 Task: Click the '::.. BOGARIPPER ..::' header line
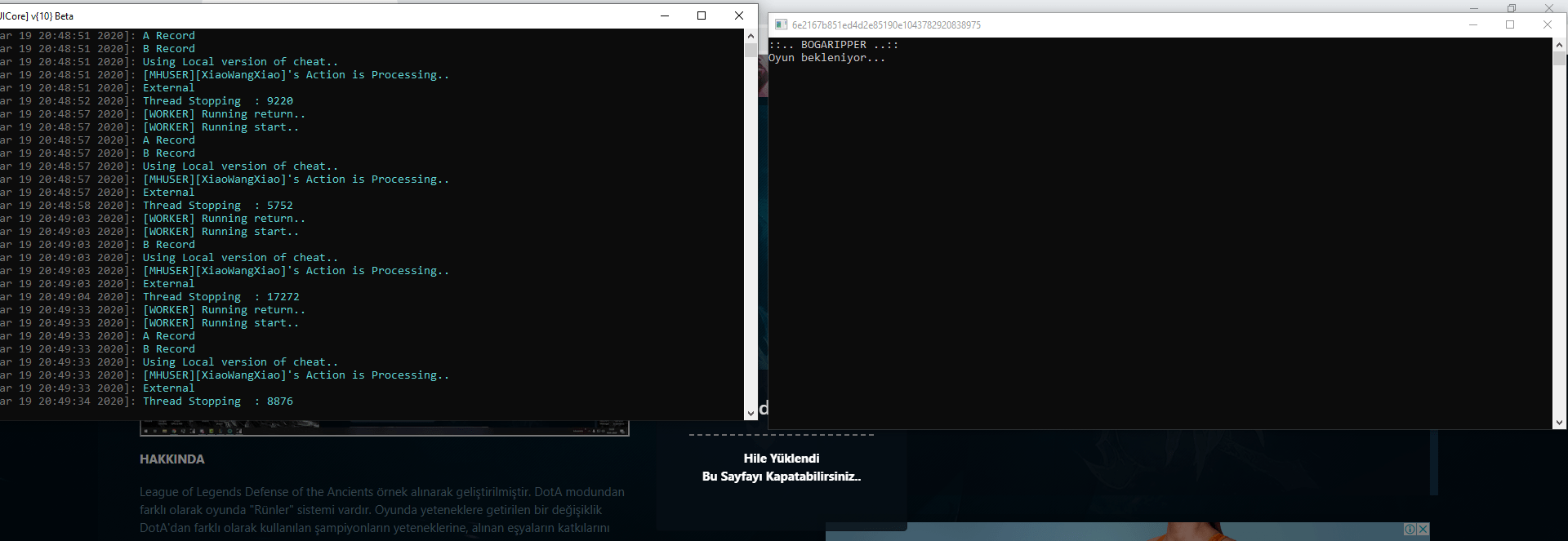[x=833, y=45]
